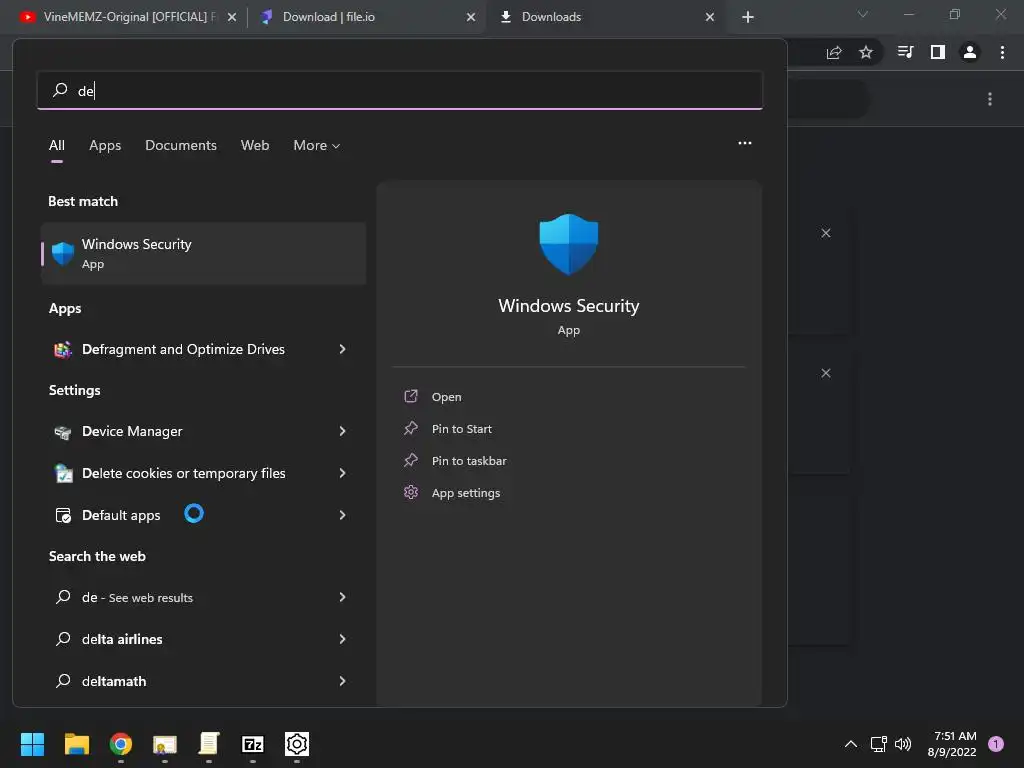This screenshot has width=1024, height=768.
Task: Expand the 'de' web results chevron
Action: (342, 597)
